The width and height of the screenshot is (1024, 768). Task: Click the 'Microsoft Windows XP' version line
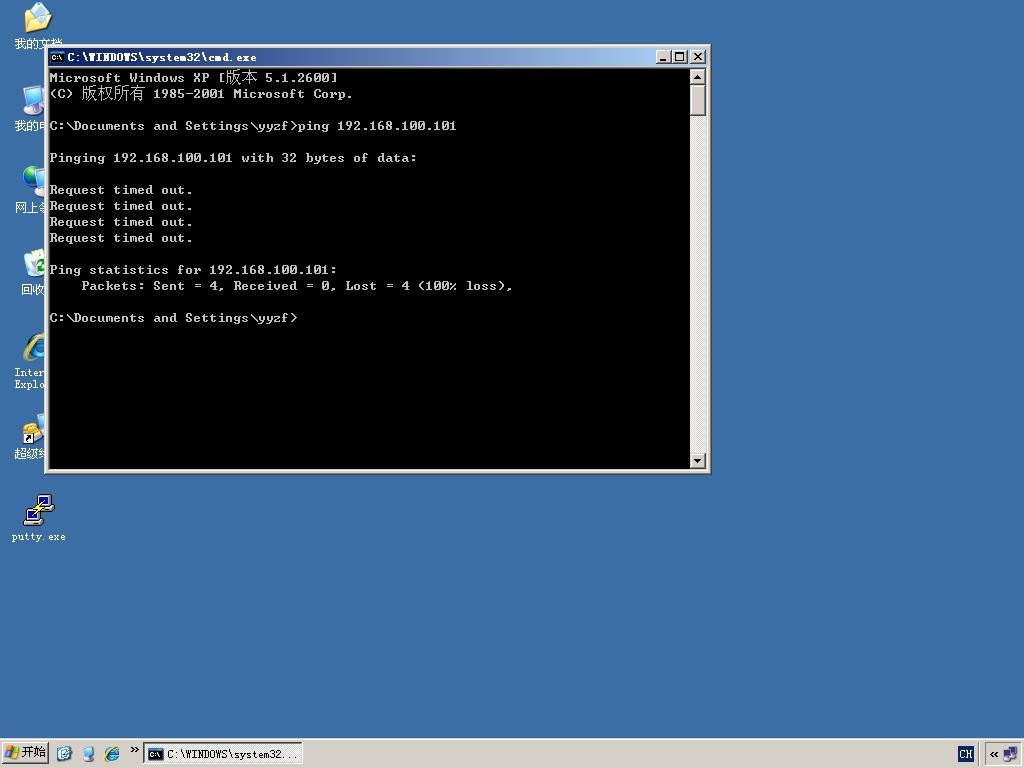pos(194,78)
